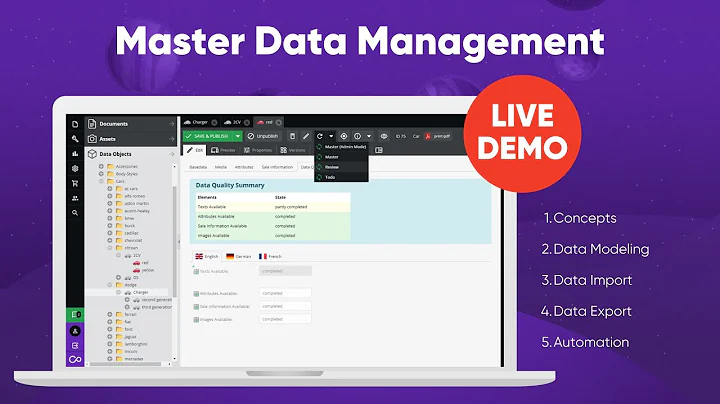Screen dimensions: 720x404
Task: Click the Pimcore infinity logo icon
Action: pyautogui.click(x=75, y=359)
